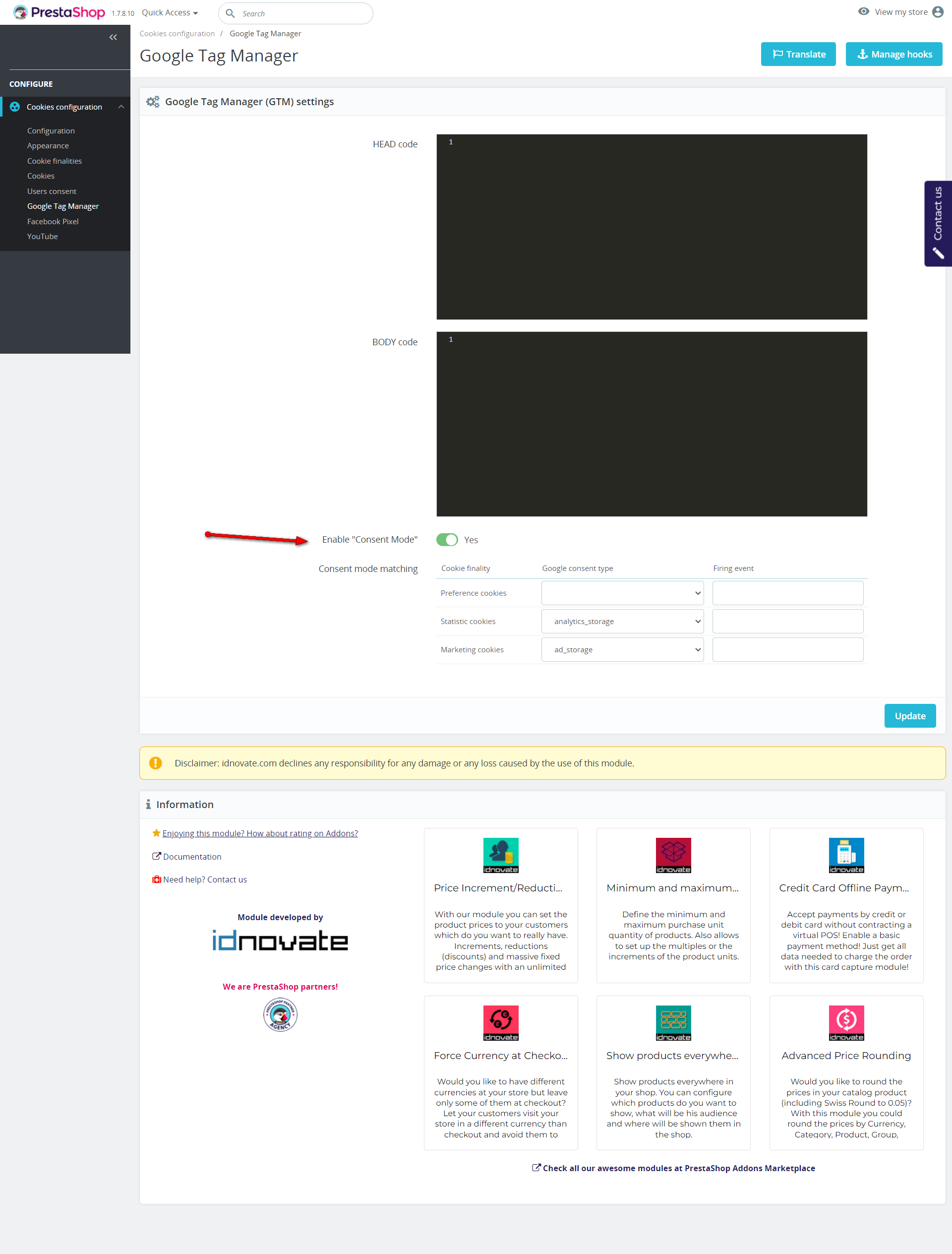Open the user profile avatar icon
The width and height of the screenshot is (952, 1254).
click(938, 12)
